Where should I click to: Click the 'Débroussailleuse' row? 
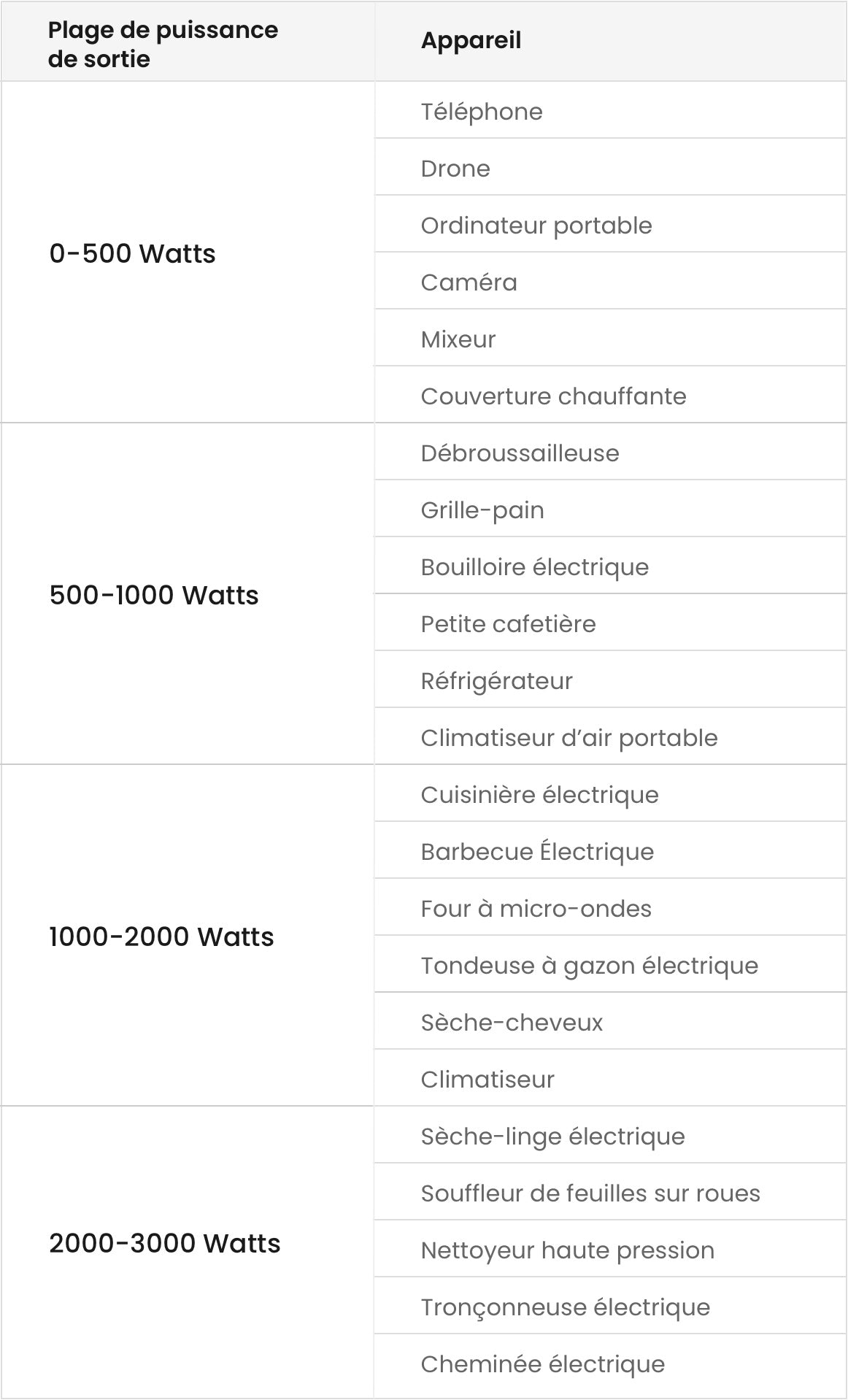(x=520, y=454)
